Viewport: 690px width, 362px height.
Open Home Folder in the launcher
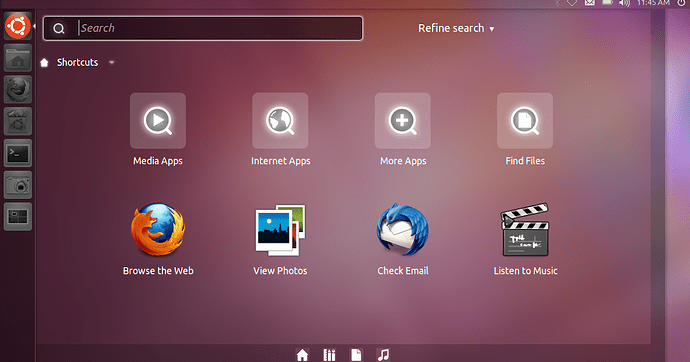coord(18,58)
